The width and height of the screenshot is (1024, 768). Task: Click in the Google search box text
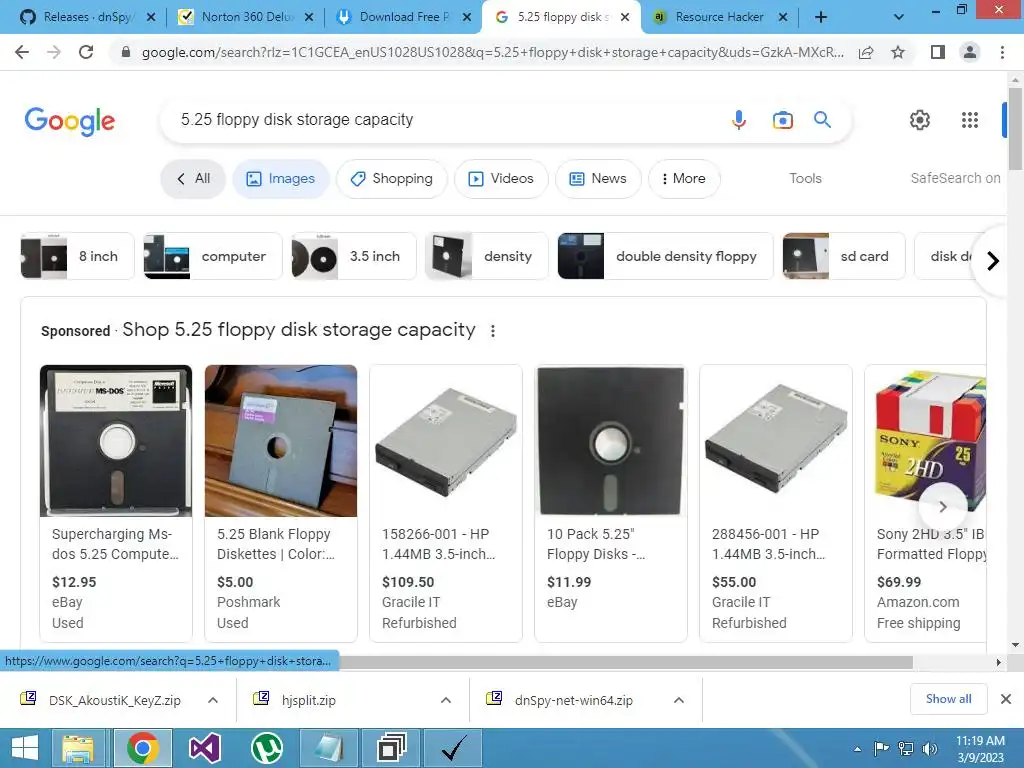click(297, 120)
